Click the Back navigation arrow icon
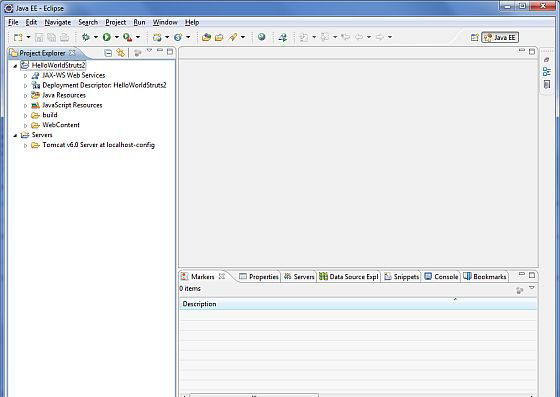The width and height of the screenshot is (560, 397). 359,37
